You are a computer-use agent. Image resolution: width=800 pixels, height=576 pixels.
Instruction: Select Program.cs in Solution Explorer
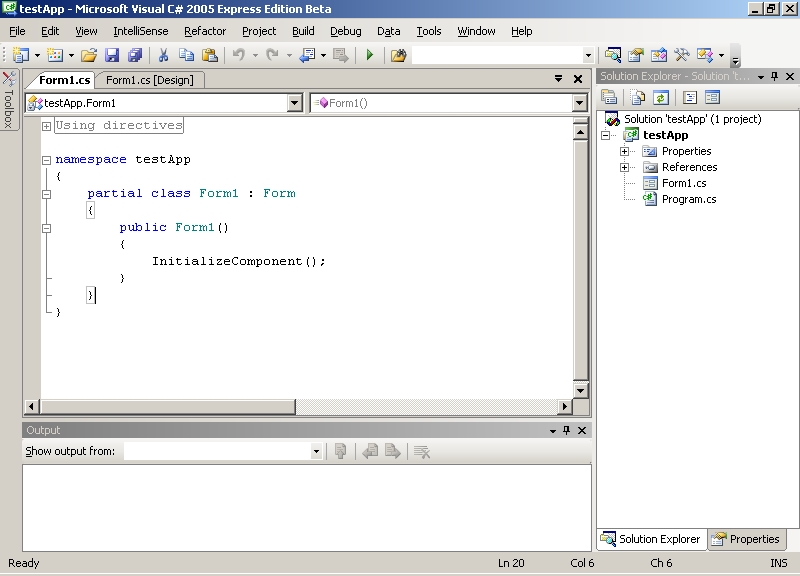[688, 199]
